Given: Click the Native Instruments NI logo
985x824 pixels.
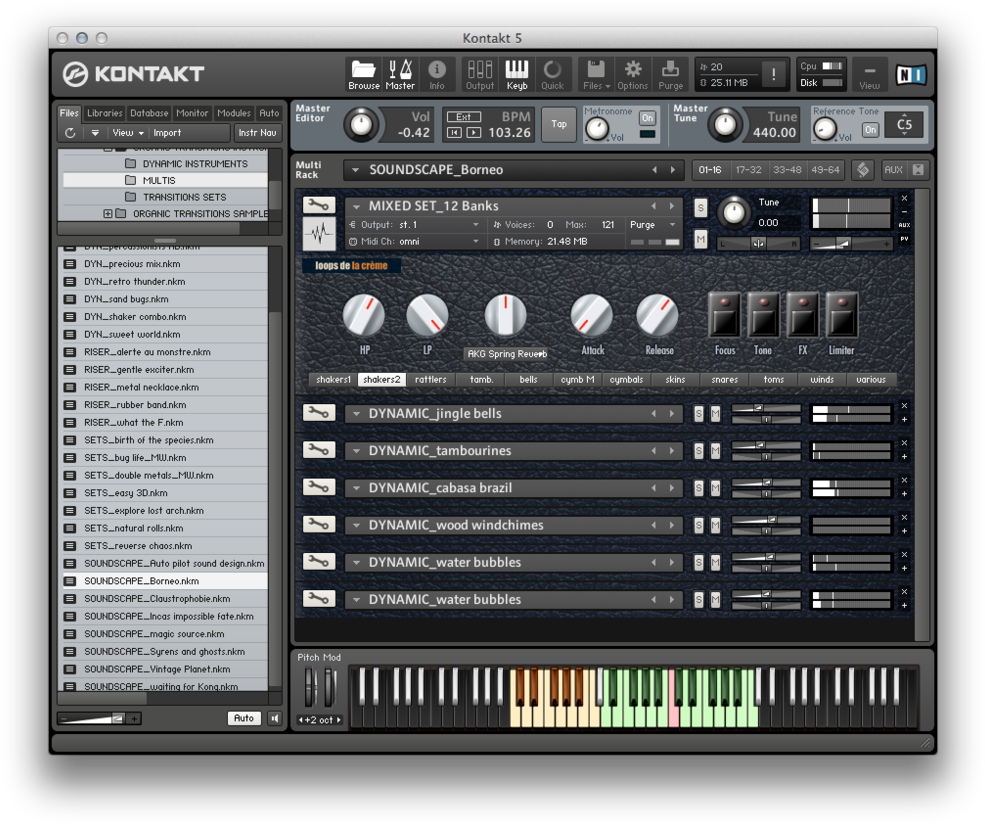Looking at the screenshot, I should pyautogui.click(x=910, y=75).
